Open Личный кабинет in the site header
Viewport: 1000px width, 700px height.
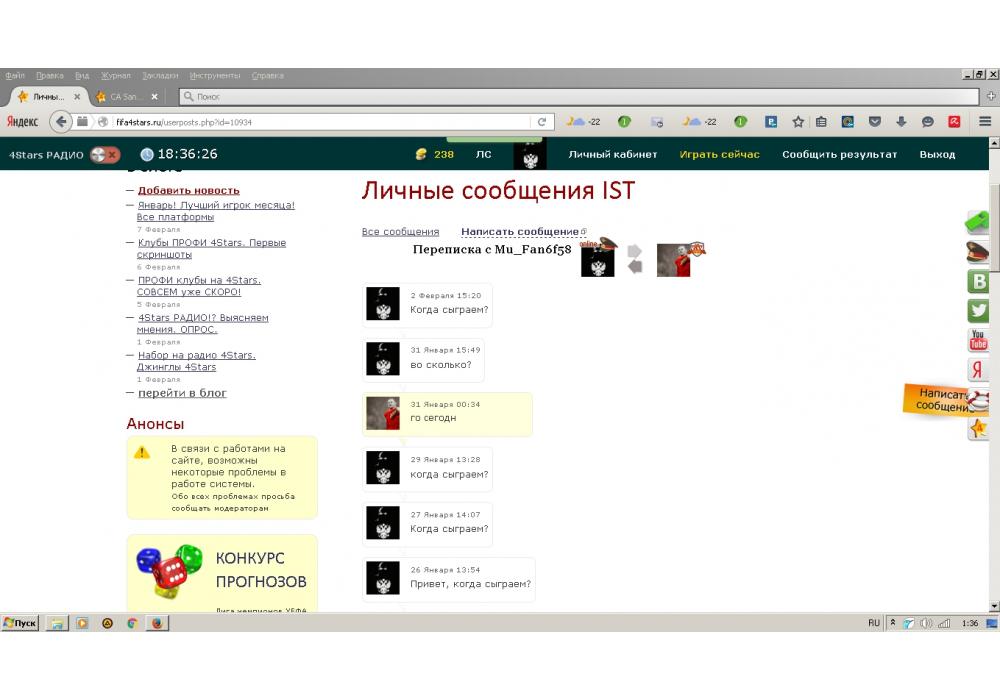click(613, 154)
